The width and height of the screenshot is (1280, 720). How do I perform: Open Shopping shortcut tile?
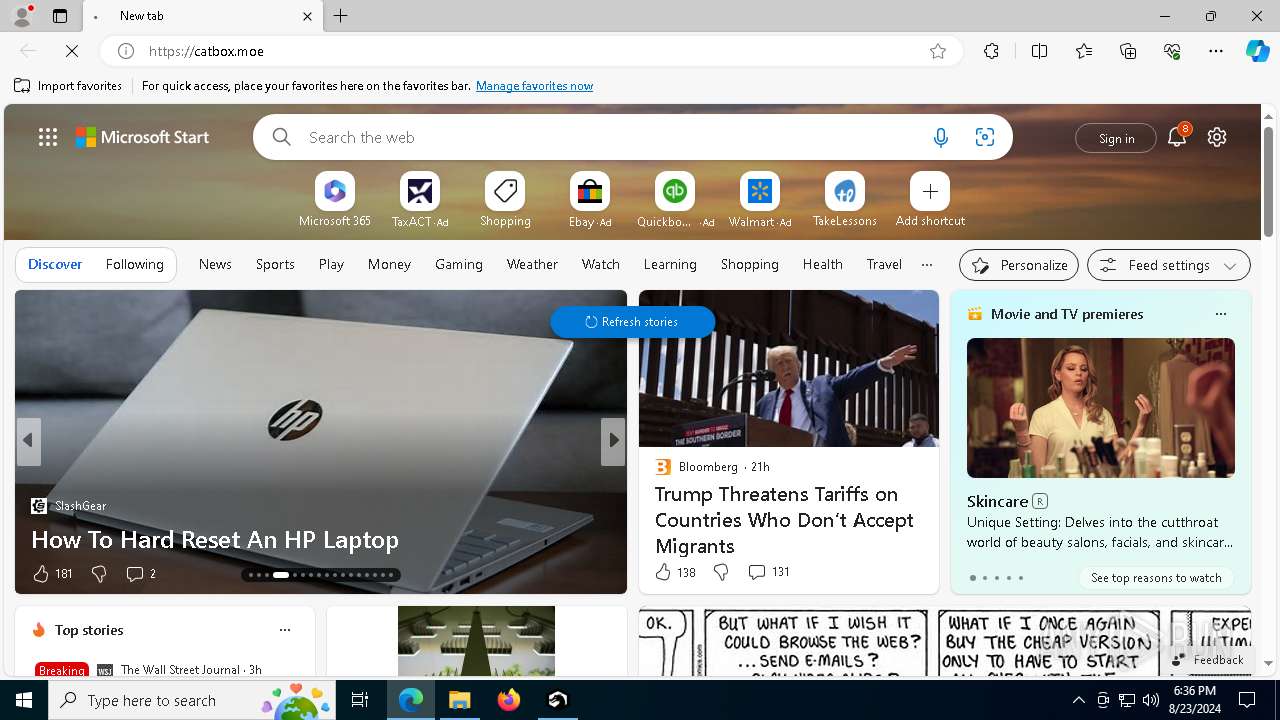click(505, 200)
